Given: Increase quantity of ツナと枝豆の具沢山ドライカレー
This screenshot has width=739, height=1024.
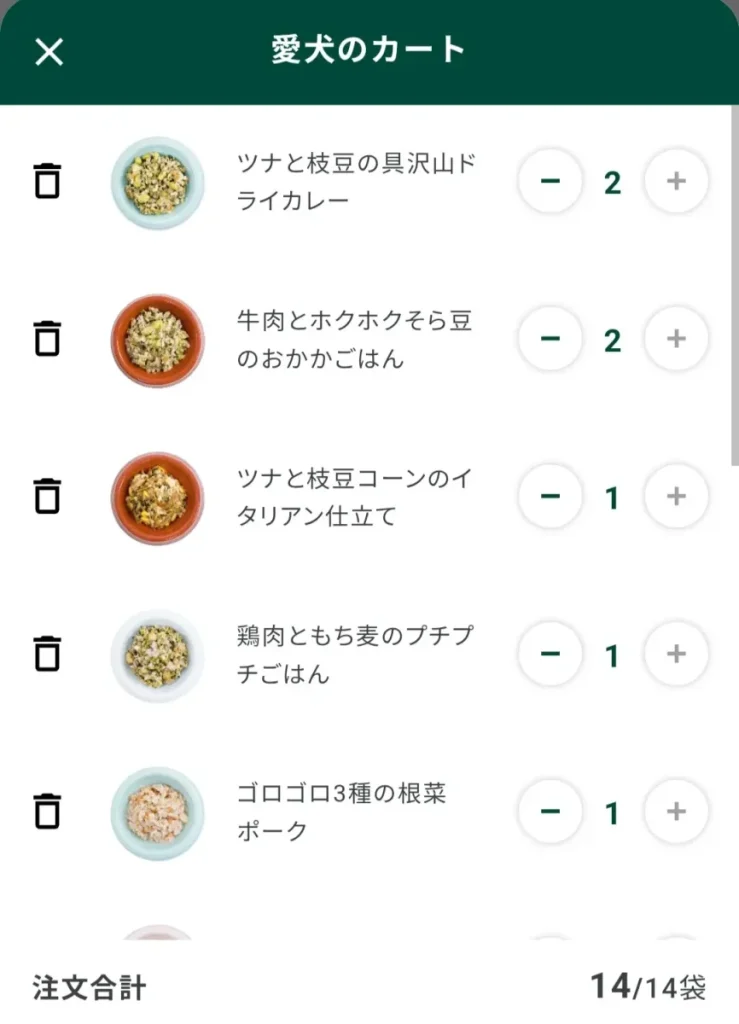Looking at the screenshot, I should tap(676, 182).
